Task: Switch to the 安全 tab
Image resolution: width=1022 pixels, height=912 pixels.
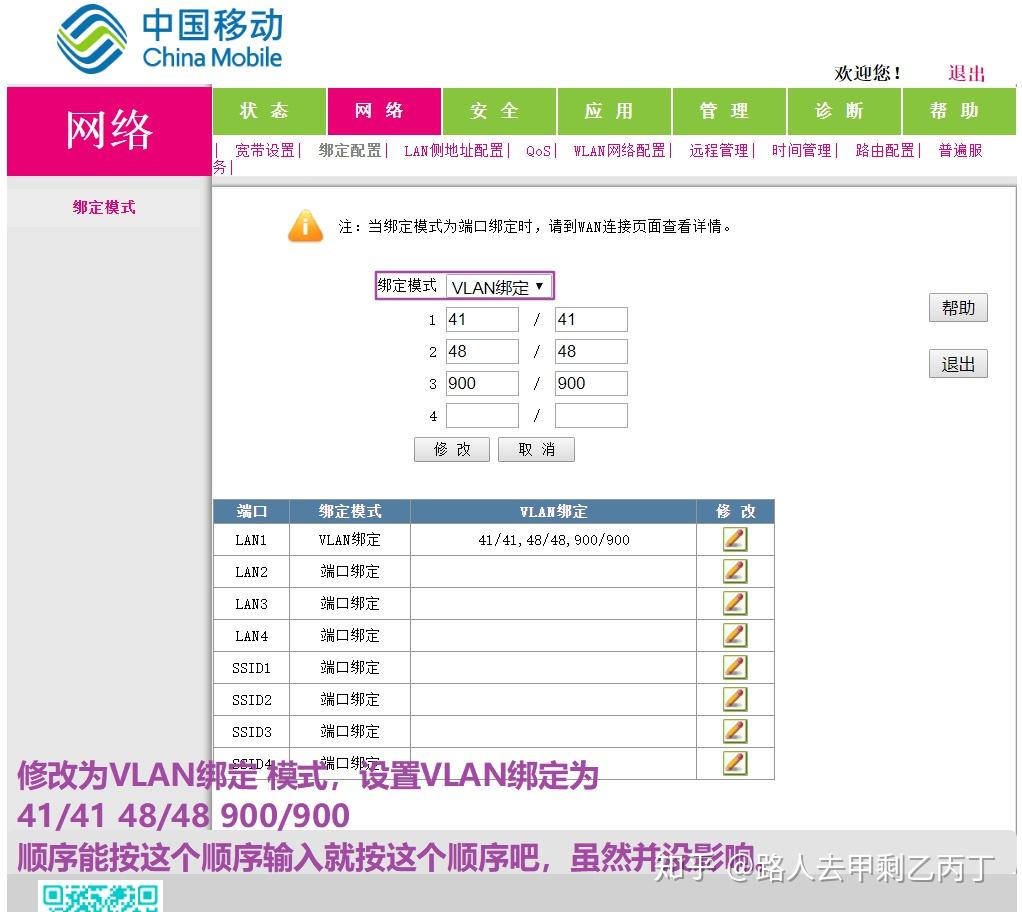Action: [x=498, y=111]
